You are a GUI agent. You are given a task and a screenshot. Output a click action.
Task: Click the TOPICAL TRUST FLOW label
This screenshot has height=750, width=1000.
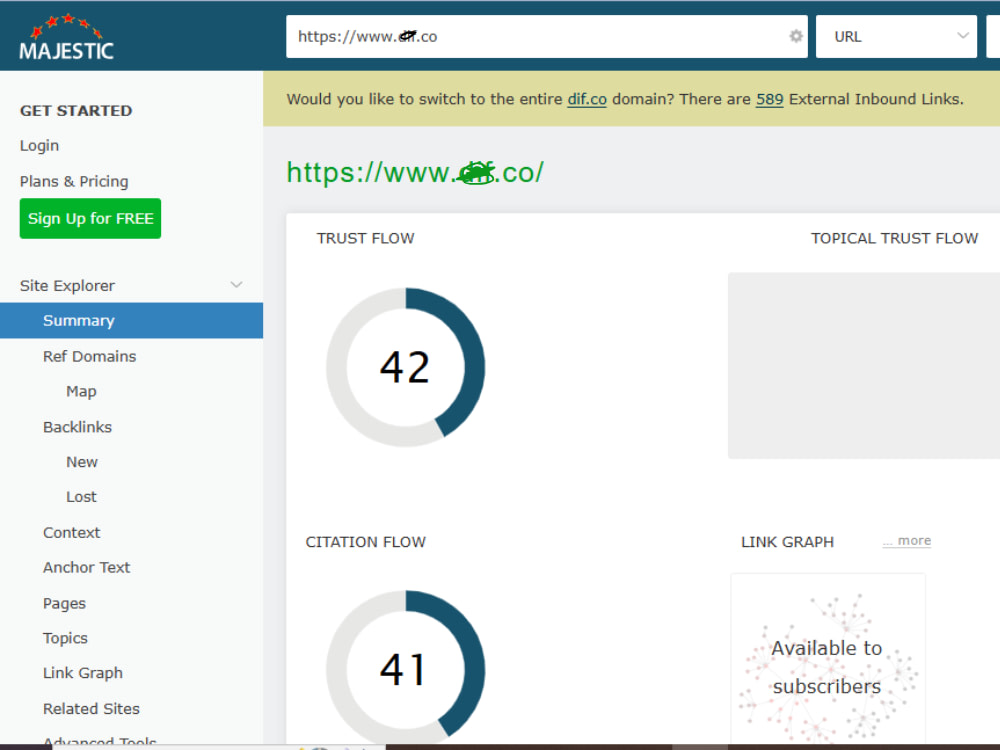click(x=894, y=239)
